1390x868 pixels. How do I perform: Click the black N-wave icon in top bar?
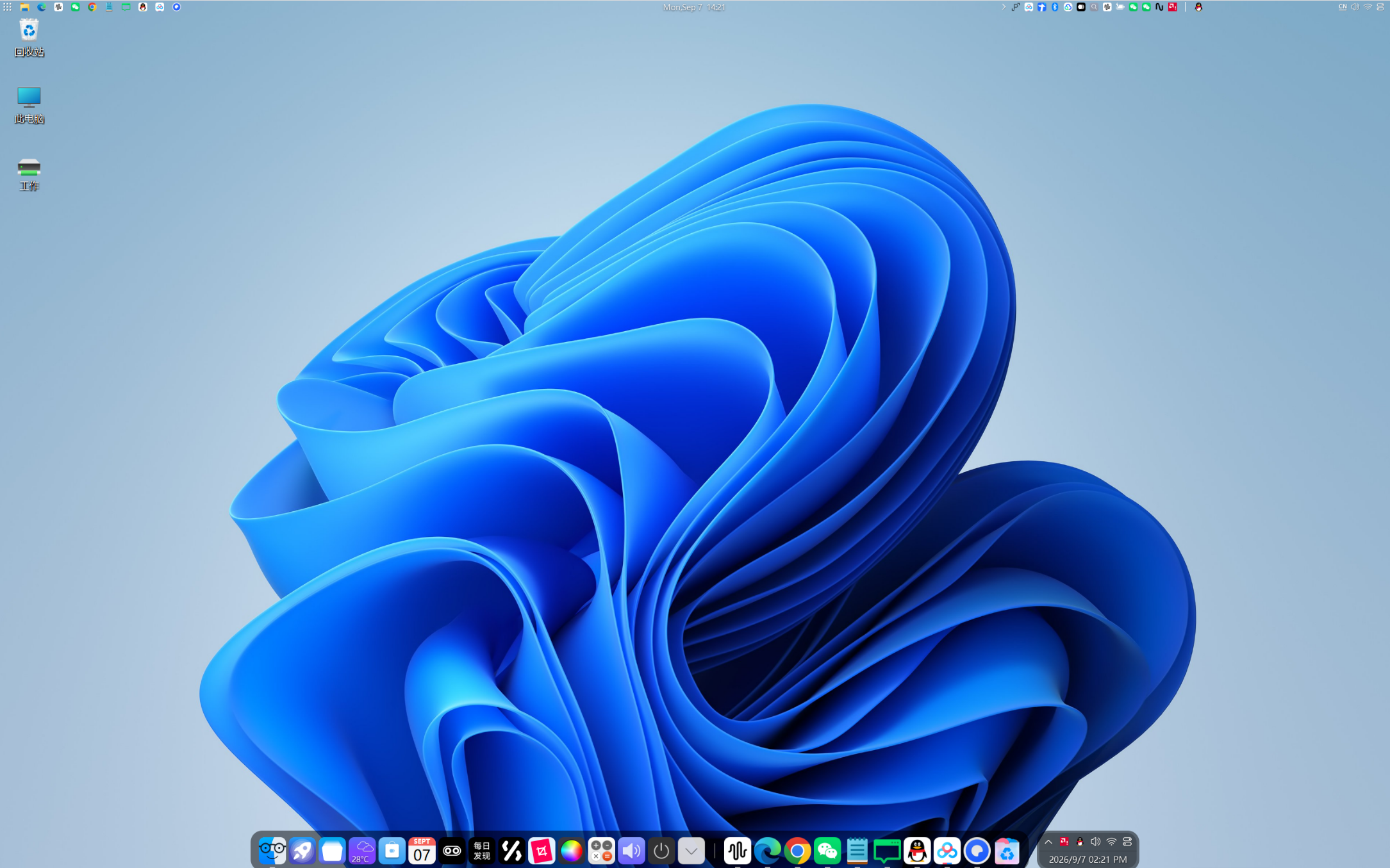pos(1159,7)
